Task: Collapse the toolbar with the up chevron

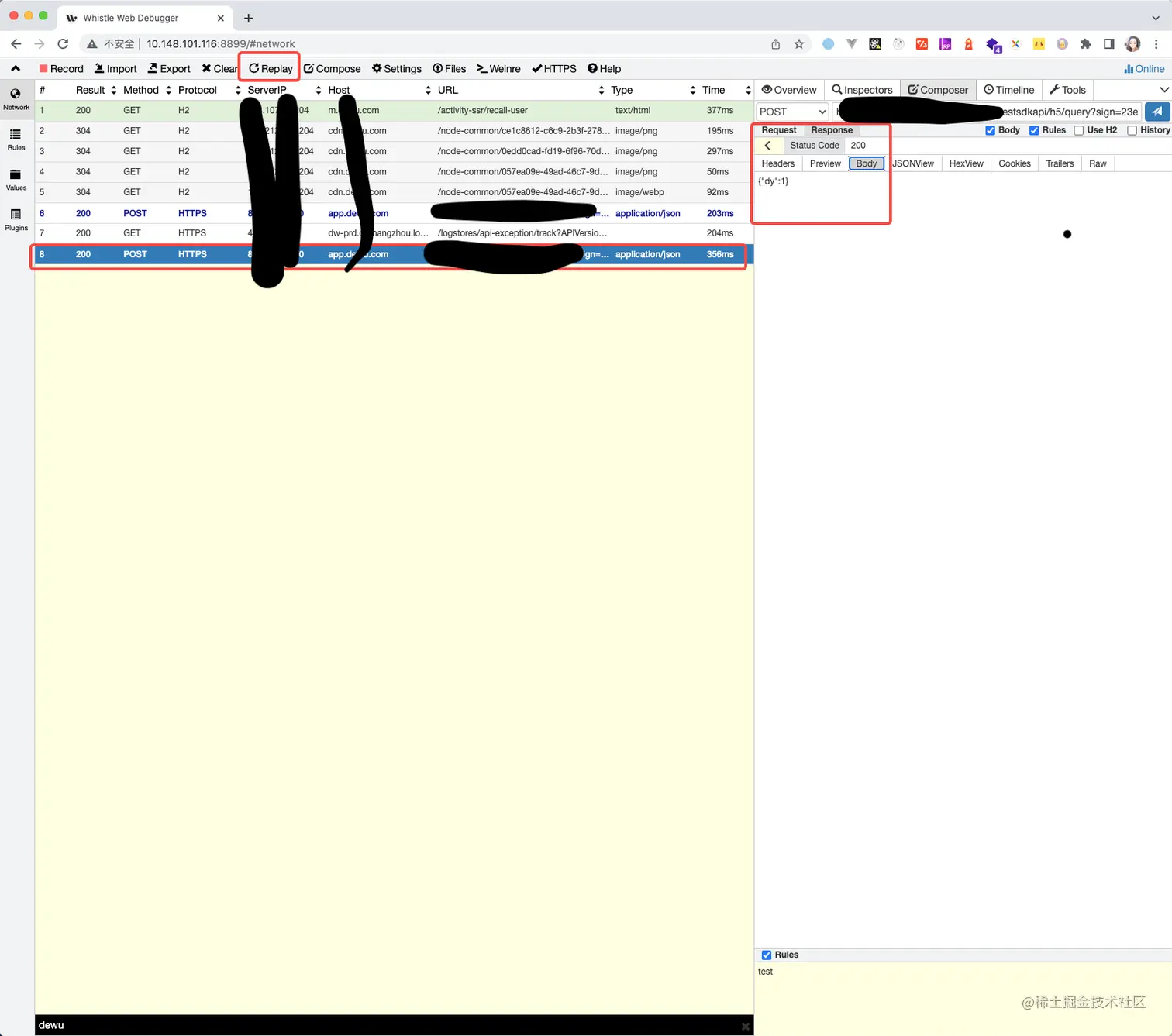Action: (16, 69)
